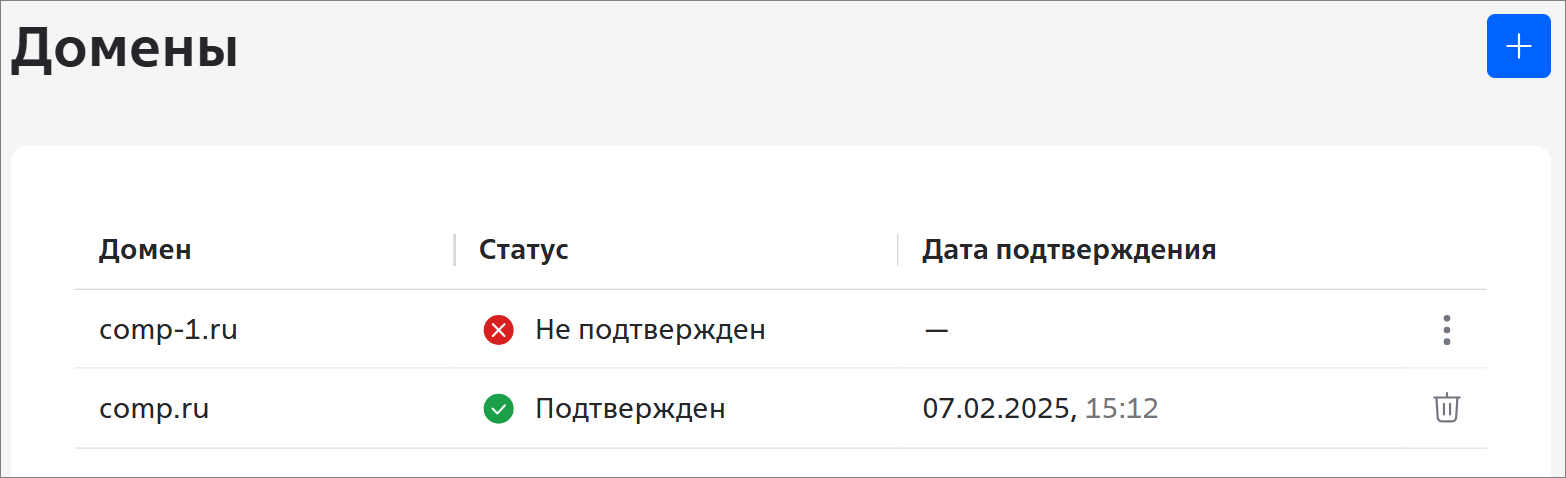Open three-dot menu for comp-1.ru

[1447, 330]
